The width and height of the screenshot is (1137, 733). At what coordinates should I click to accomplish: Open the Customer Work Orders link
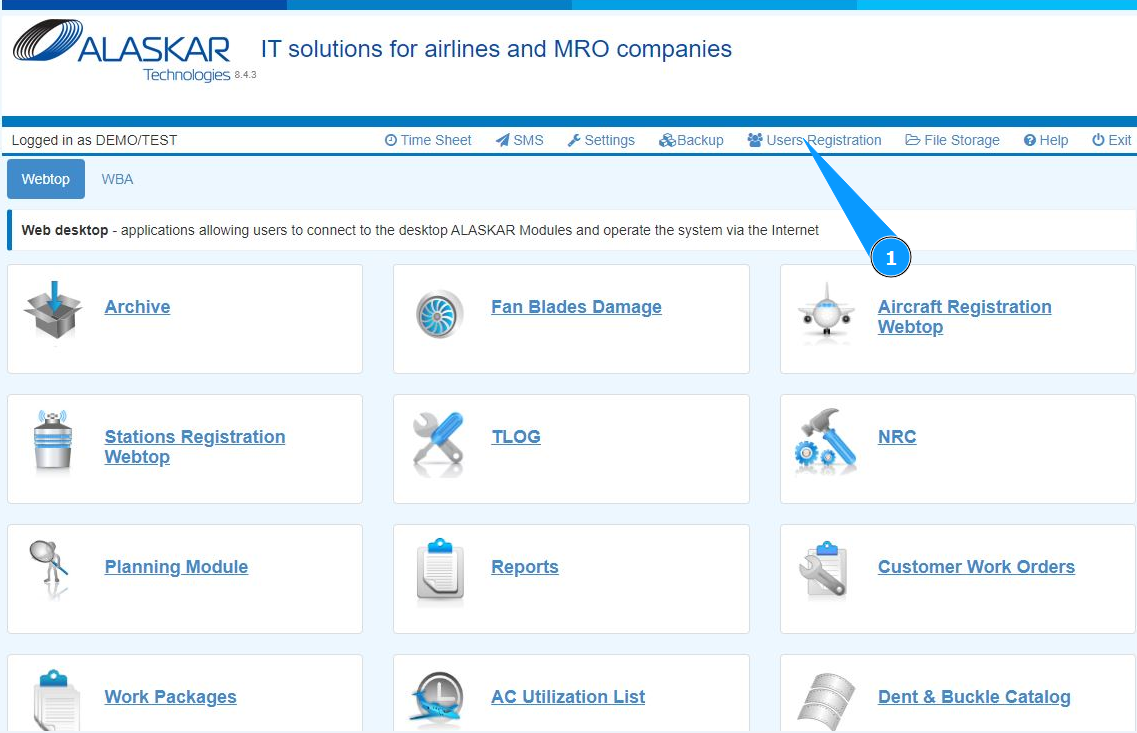pos(976,567)
